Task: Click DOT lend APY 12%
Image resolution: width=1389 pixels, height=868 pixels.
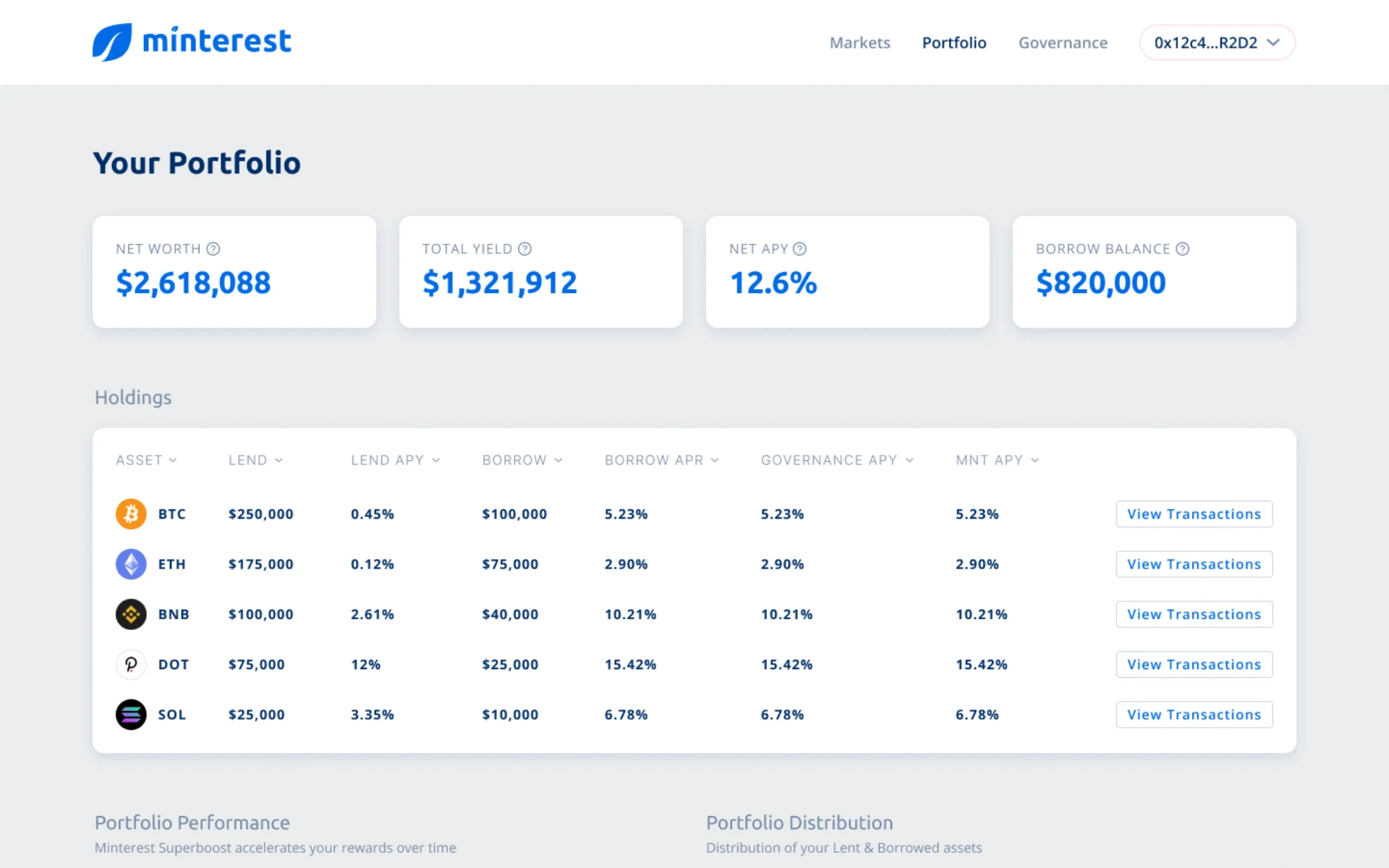Action: pyautogui.click(x=365, y=664)
